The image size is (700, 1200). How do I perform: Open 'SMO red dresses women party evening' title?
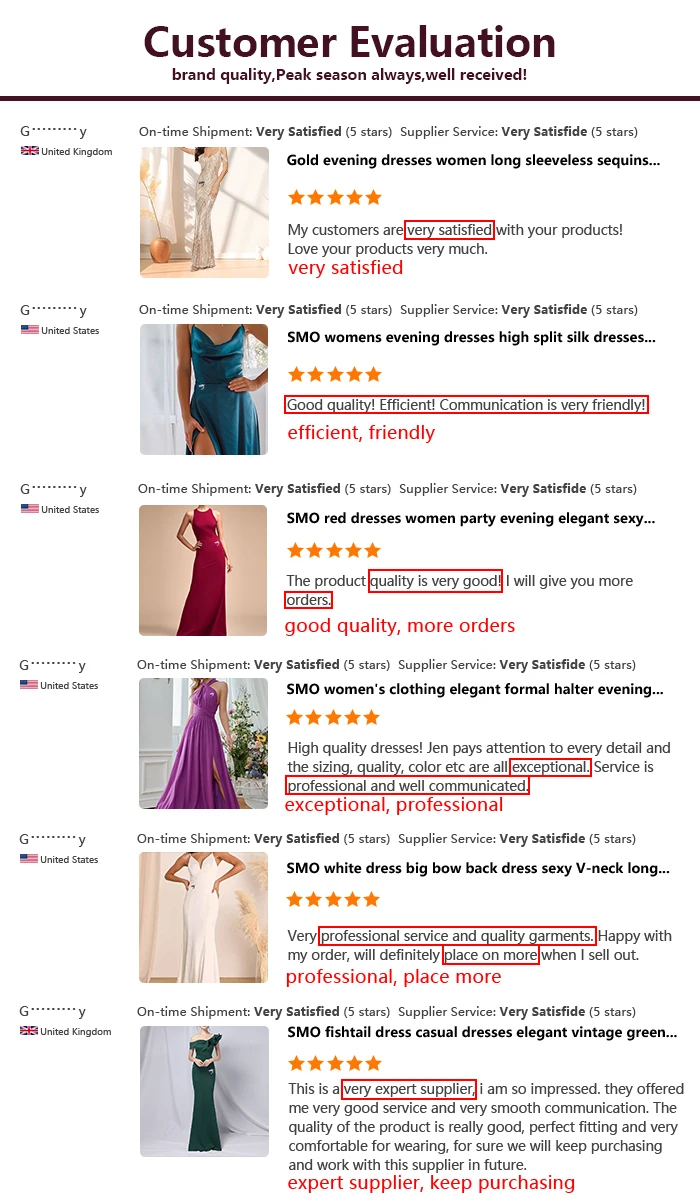tap(471, 519)
